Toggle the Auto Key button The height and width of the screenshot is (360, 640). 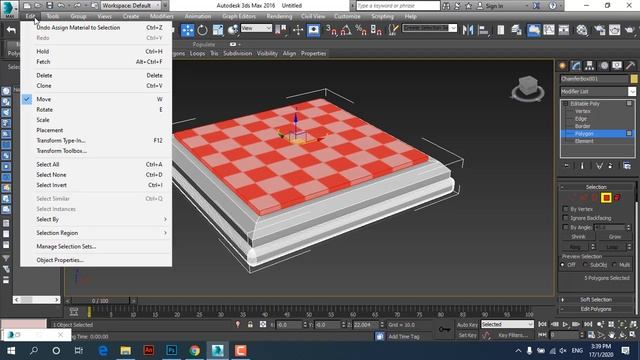467,324
